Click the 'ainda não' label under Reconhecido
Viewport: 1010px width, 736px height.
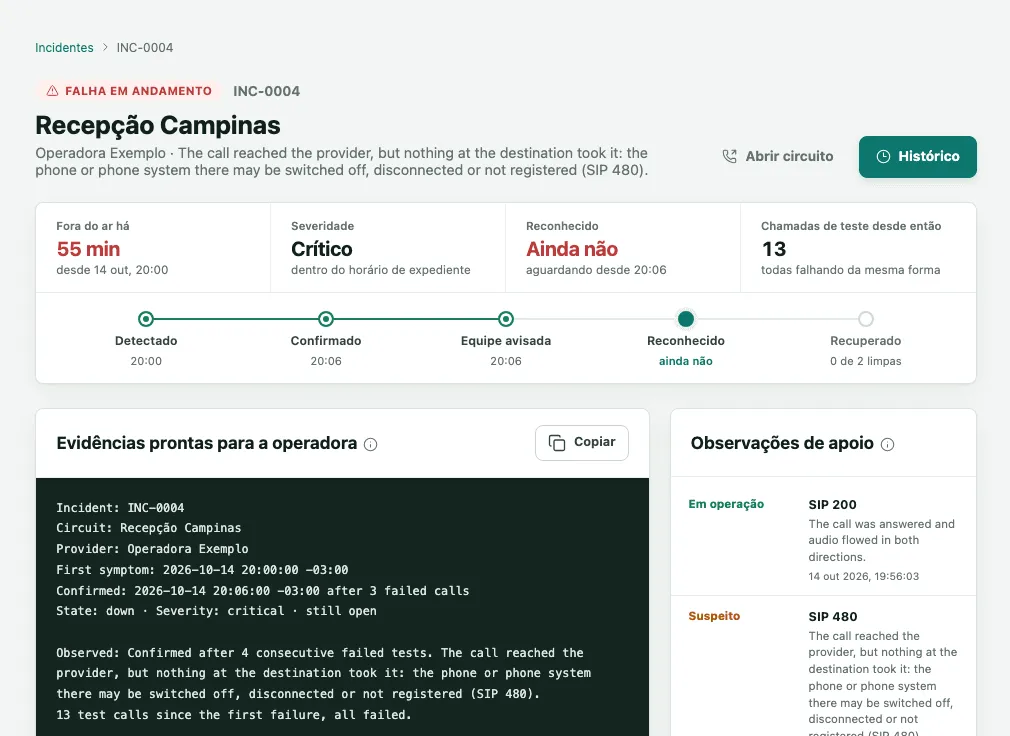click(x=685, y=361)
